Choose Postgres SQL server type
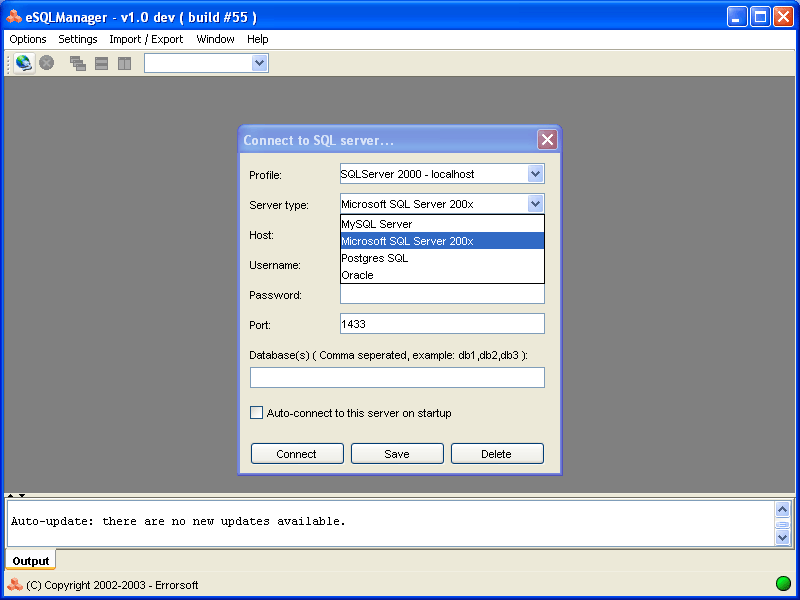The width and height of the screenshot is (800, 600). (442, 258)
